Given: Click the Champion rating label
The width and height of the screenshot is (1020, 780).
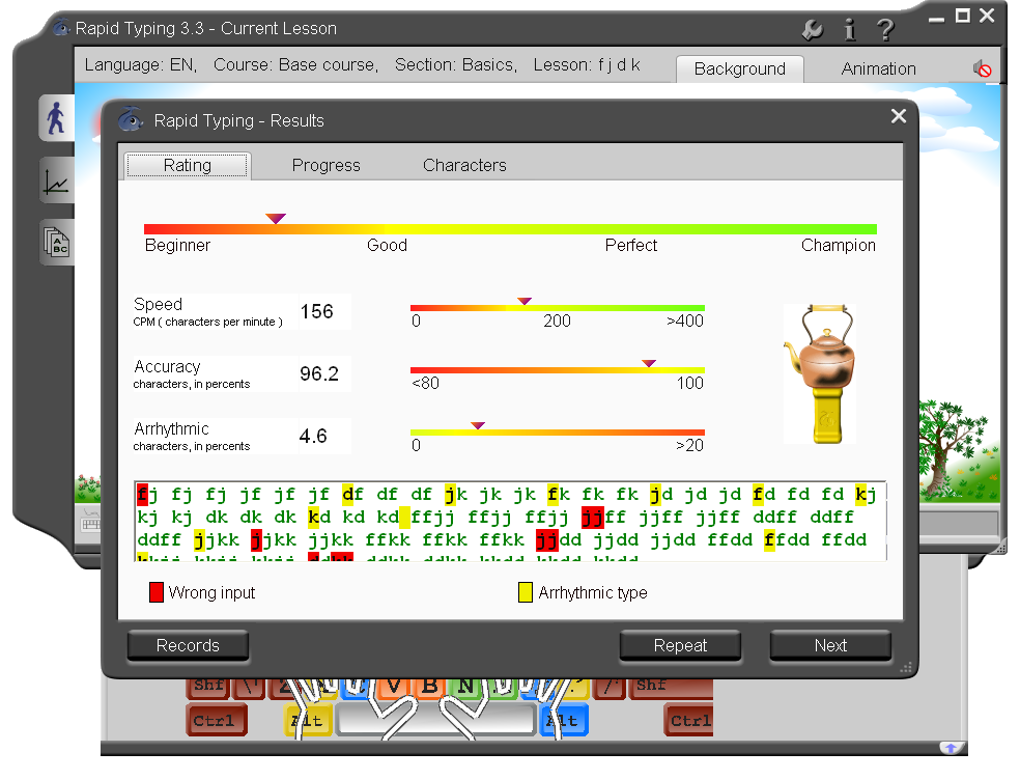Looking at the screenshot, I should pos(838,245).
